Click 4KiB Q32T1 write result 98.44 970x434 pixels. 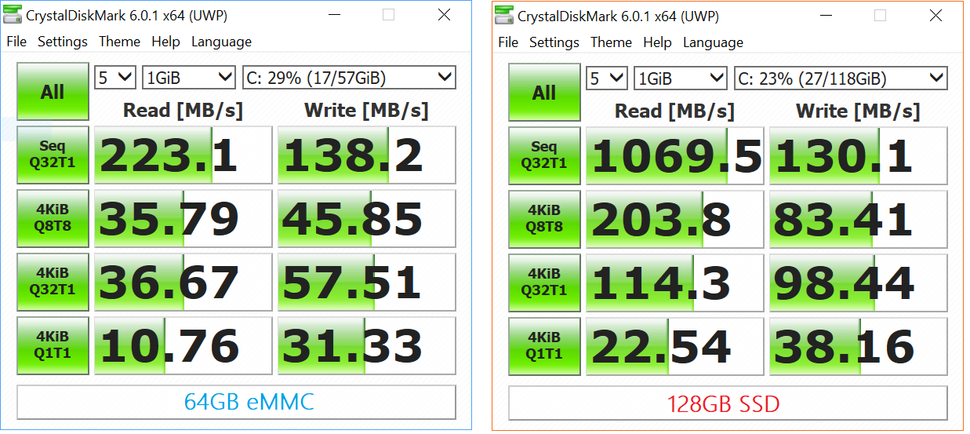pos(859,283)
